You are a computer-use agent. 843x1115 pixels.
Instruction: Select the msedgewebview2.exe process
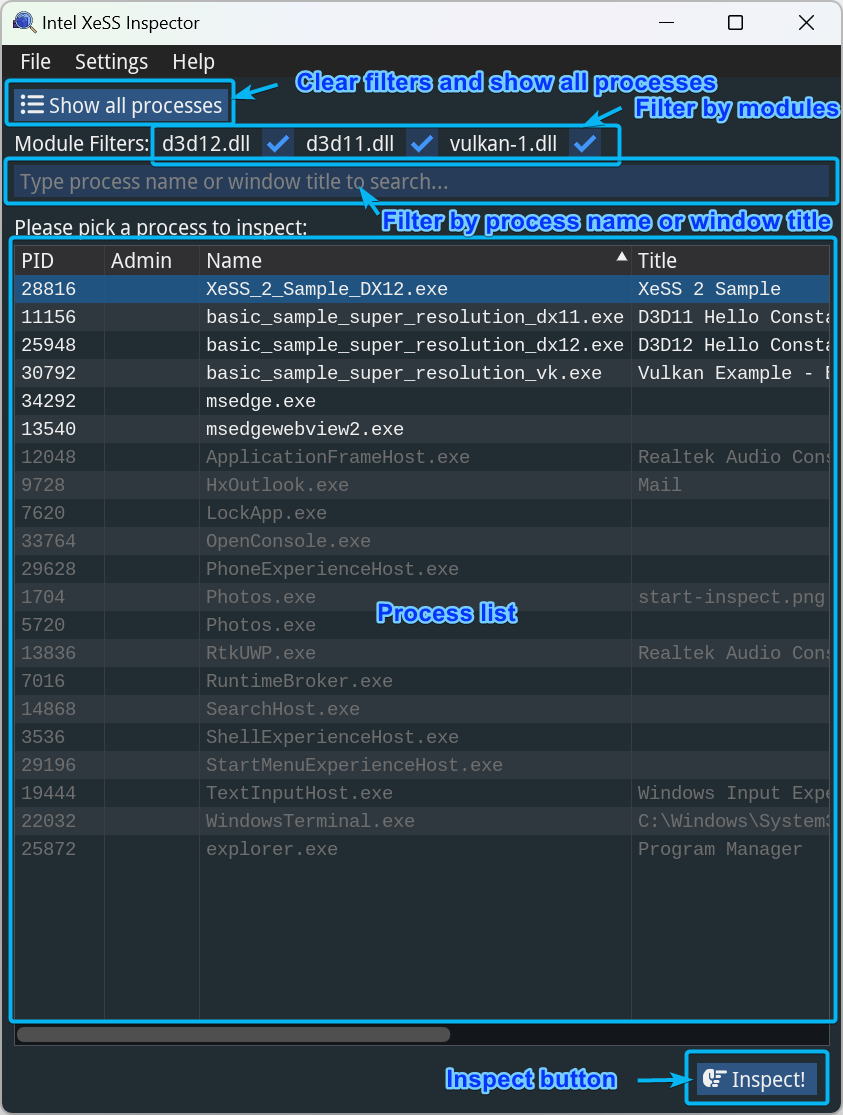421,429
